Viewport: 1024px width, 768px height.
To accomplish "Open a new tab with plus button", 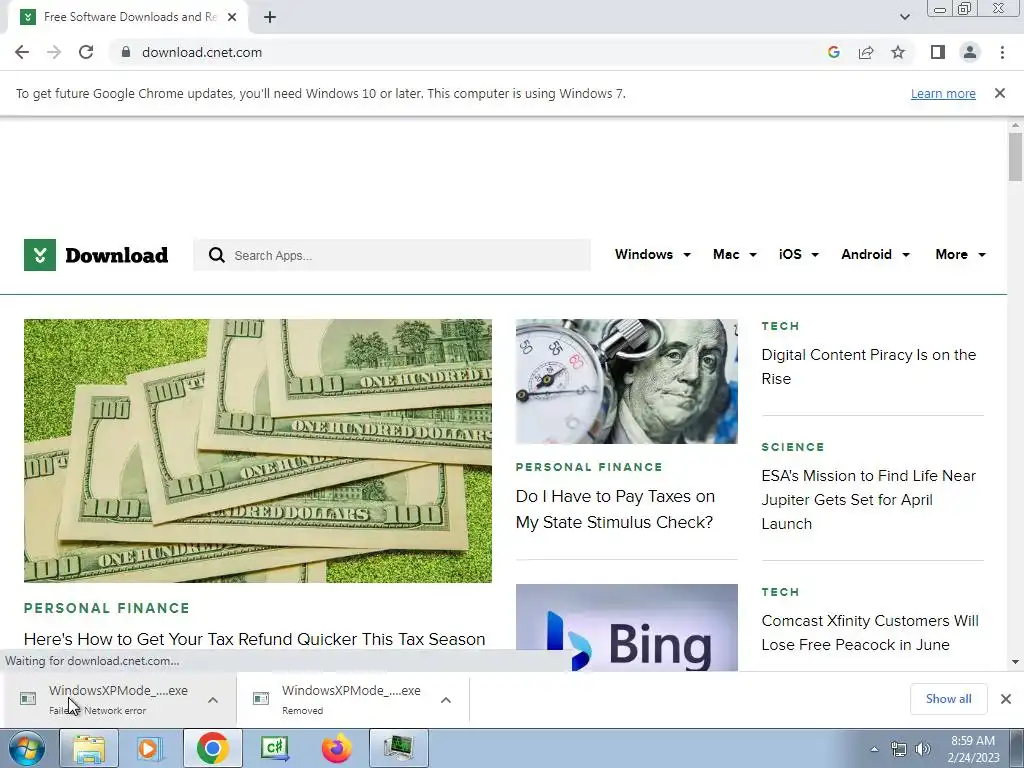I will [x=270, y=17].
